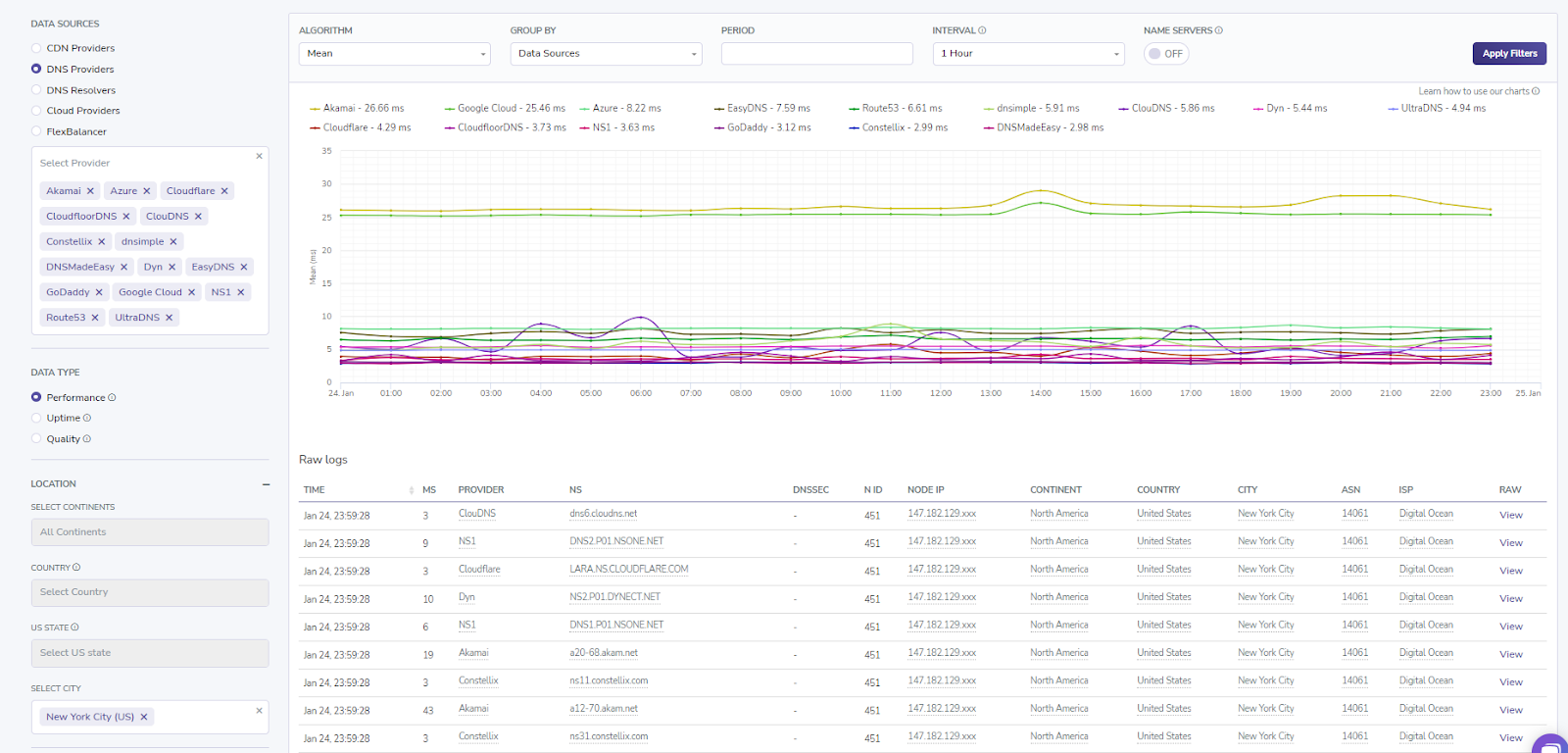Remove the UltraDNS provider tag
Screen dimensions: 1568x753
coord(170,318)
